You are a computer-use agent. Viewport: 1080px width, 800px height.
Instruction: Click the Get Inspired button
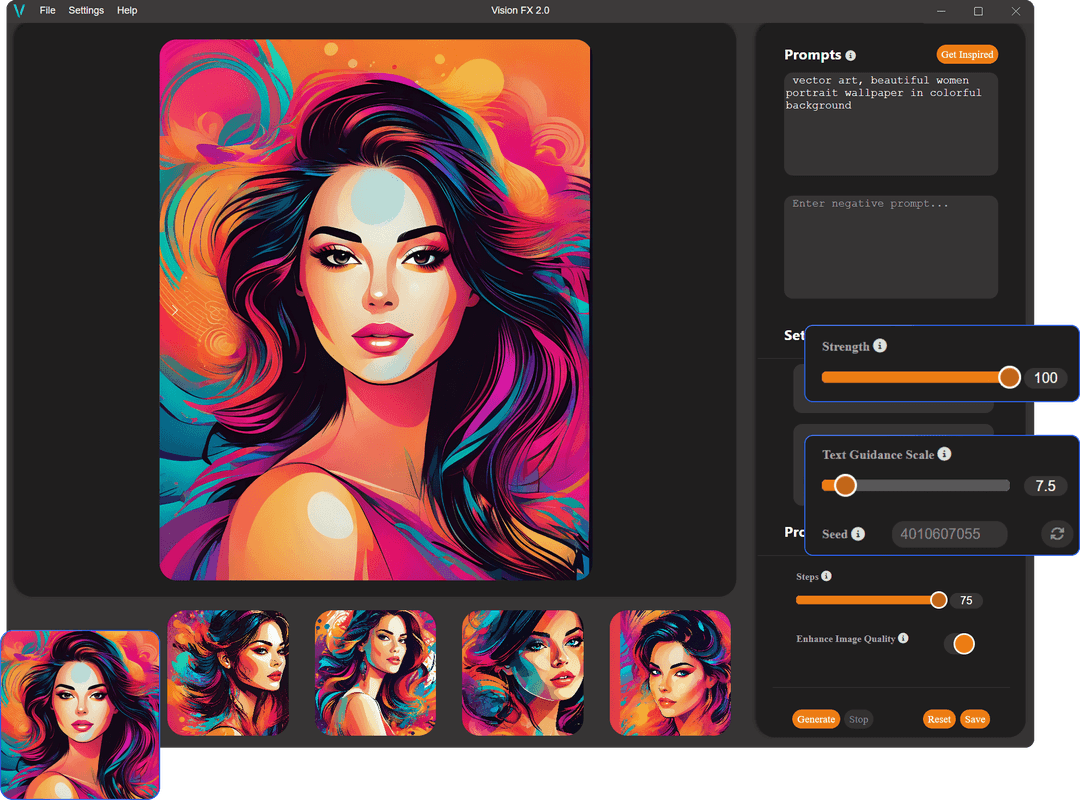[966, 54]
